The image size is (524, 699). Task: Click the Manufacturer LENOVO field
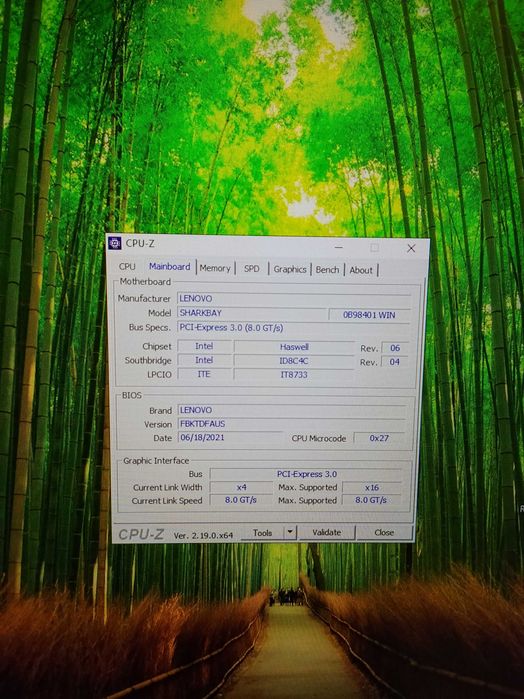coord(294,299)
